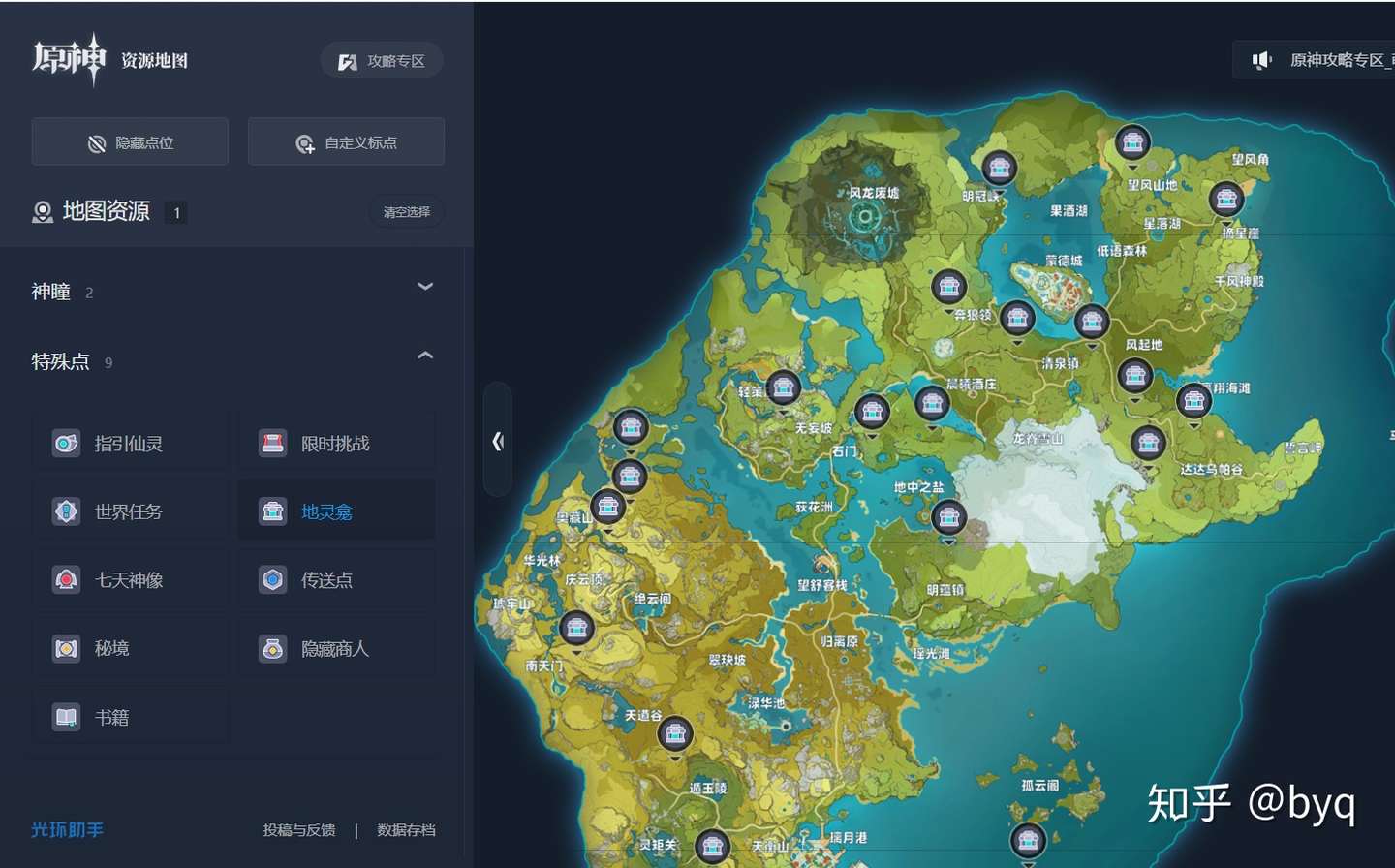Image resolution: width=1395 pixels, height=868 pixels.
Task: Click the 荻花洲 map label
Action: 814,507
